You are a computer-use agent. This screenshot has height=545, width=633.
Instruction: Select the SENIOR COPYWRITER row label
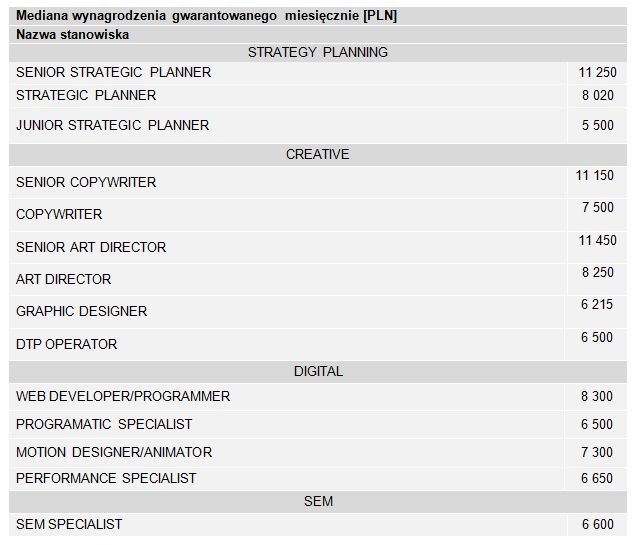coord(86,182)
